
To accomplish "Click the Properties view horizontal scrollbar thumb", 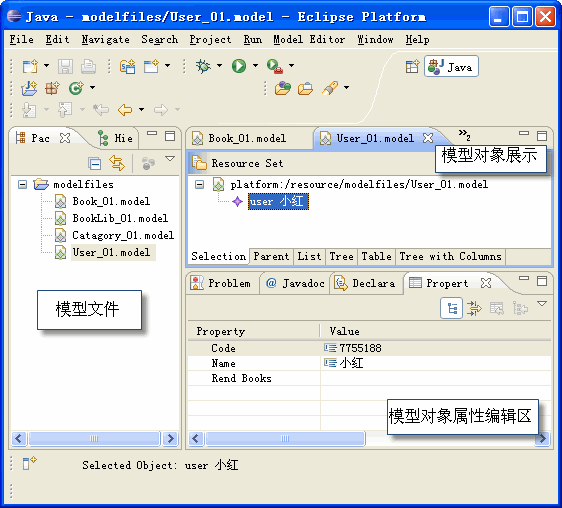I will [x=285, y=438].
